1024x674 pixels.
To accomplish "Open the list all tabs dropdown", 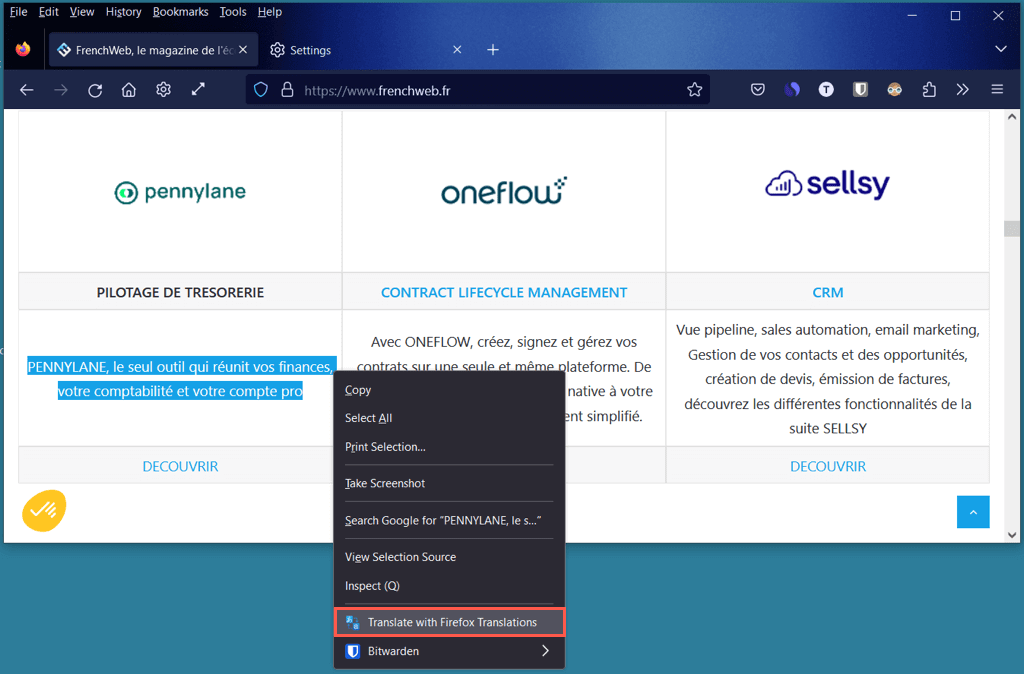I will [1000, 49].
